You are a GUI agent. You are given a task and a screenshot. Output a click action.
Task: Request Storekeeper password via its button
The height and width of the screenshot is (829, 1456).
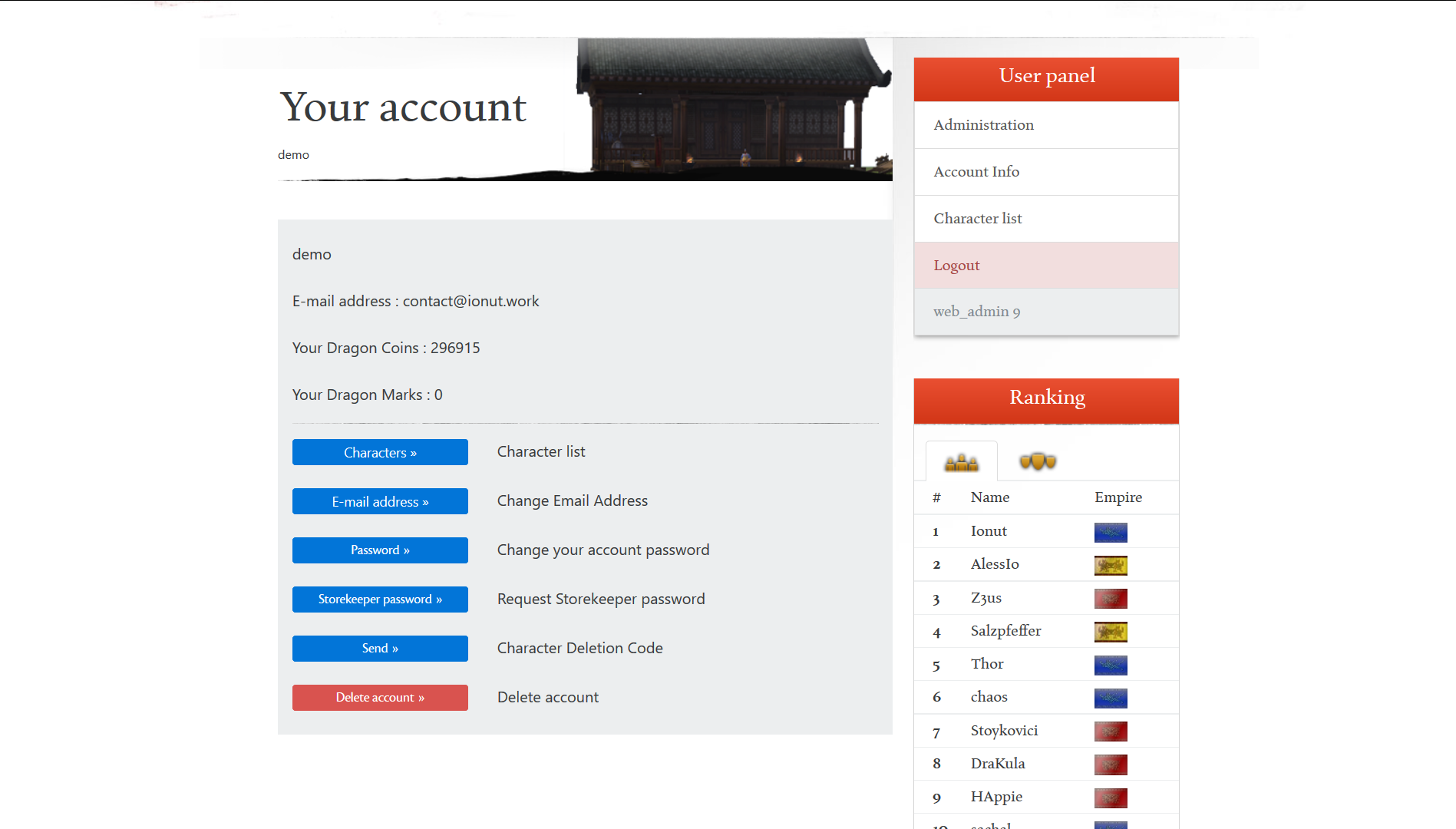[379, 599]
